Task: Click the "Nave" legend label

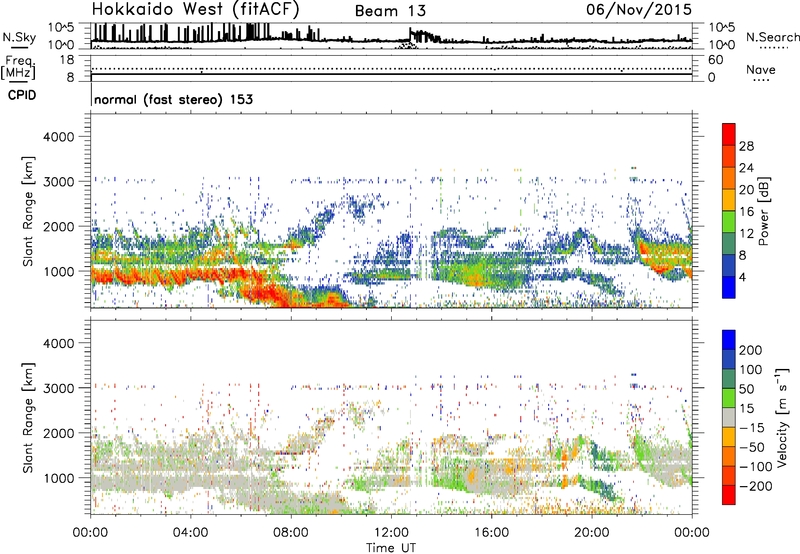Action: coord(760,69)
